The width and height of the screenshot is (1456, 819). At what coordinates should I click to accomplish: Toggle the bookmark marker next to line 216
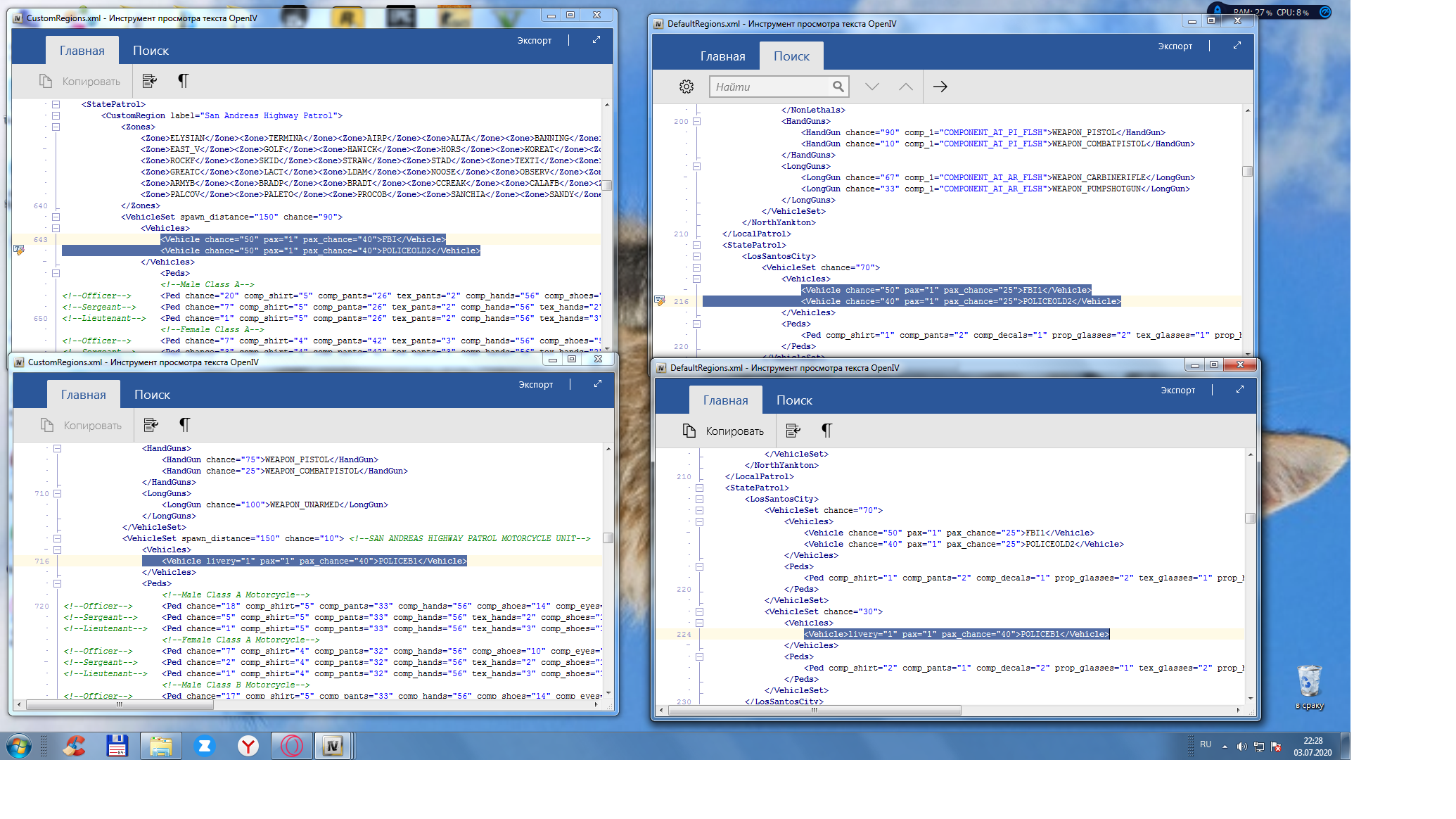660,301
